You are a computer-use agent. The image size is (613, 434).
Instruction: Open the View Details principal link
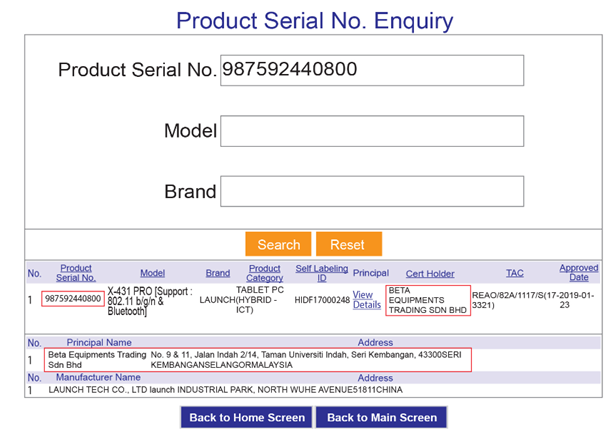(367, 300)
